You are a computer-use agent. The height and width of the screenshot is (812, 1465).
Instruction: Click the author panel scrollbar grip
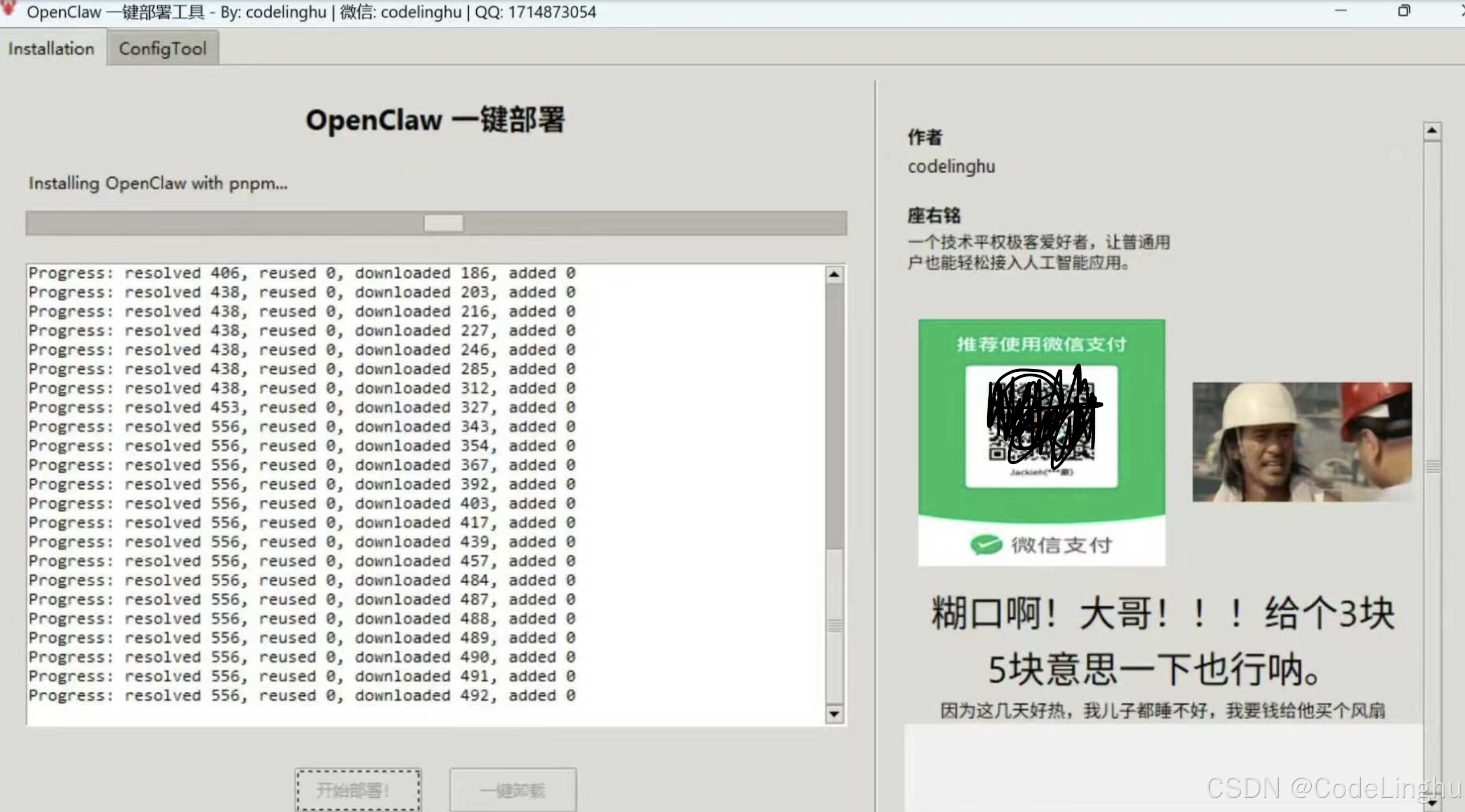(x=1432, y=467)
